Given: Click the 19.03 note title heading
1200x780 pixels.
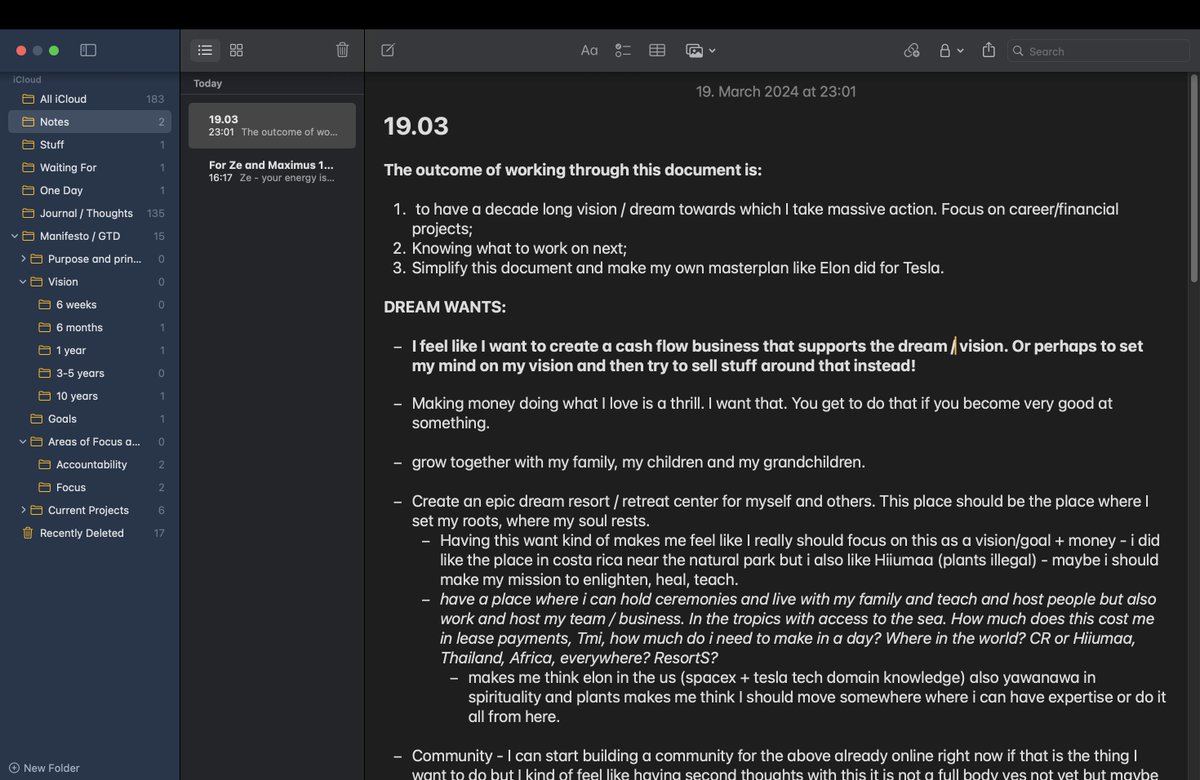Looking at the screenshot, I should tap(416, 126).
